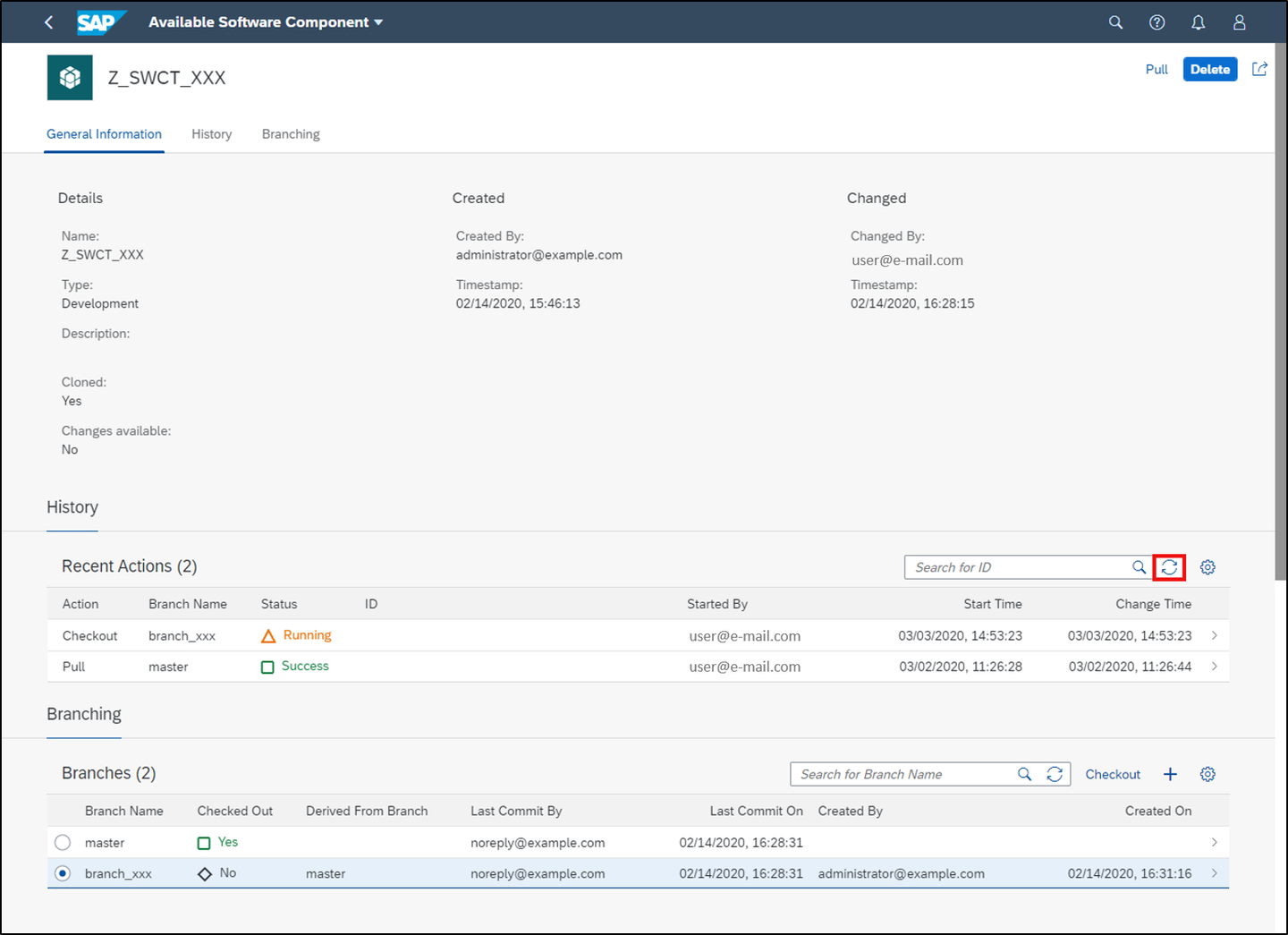1288x935 pixels.
Task: Click the Change Time column header
Action: coord(1154,604)
